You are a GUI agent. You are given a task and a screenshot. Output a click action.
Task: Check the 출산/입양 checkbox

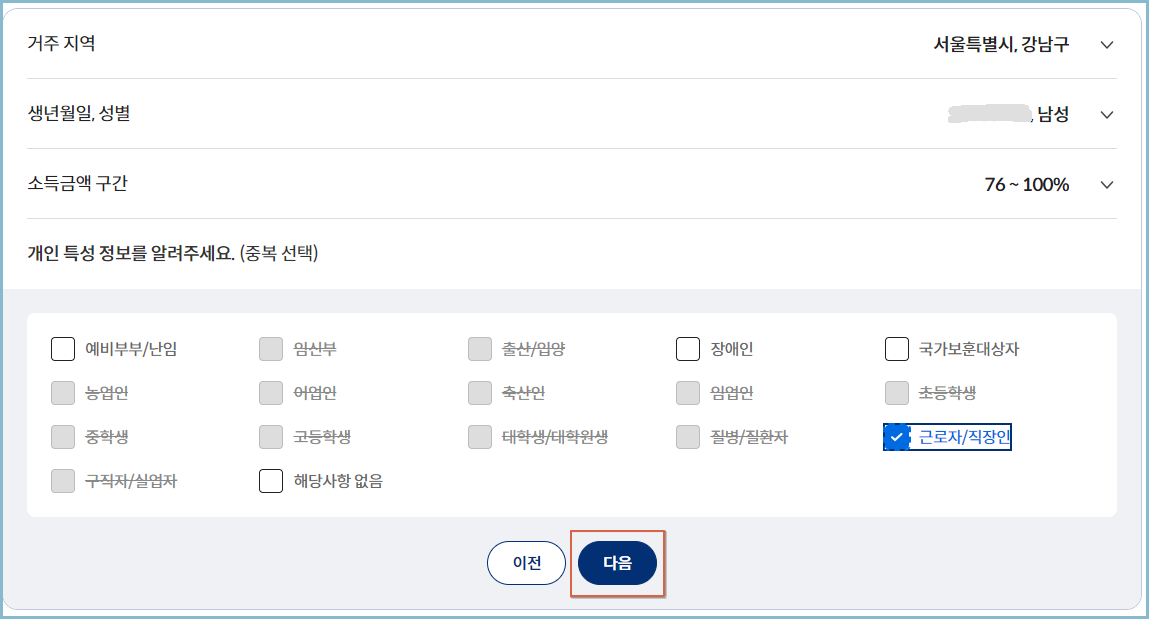(x=479, y=349)
